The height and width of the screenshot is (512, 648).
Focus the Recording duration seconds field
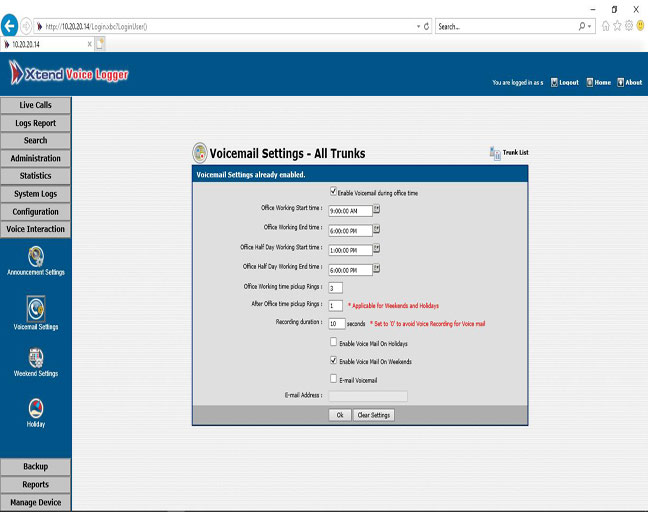(x=337, y=324)
